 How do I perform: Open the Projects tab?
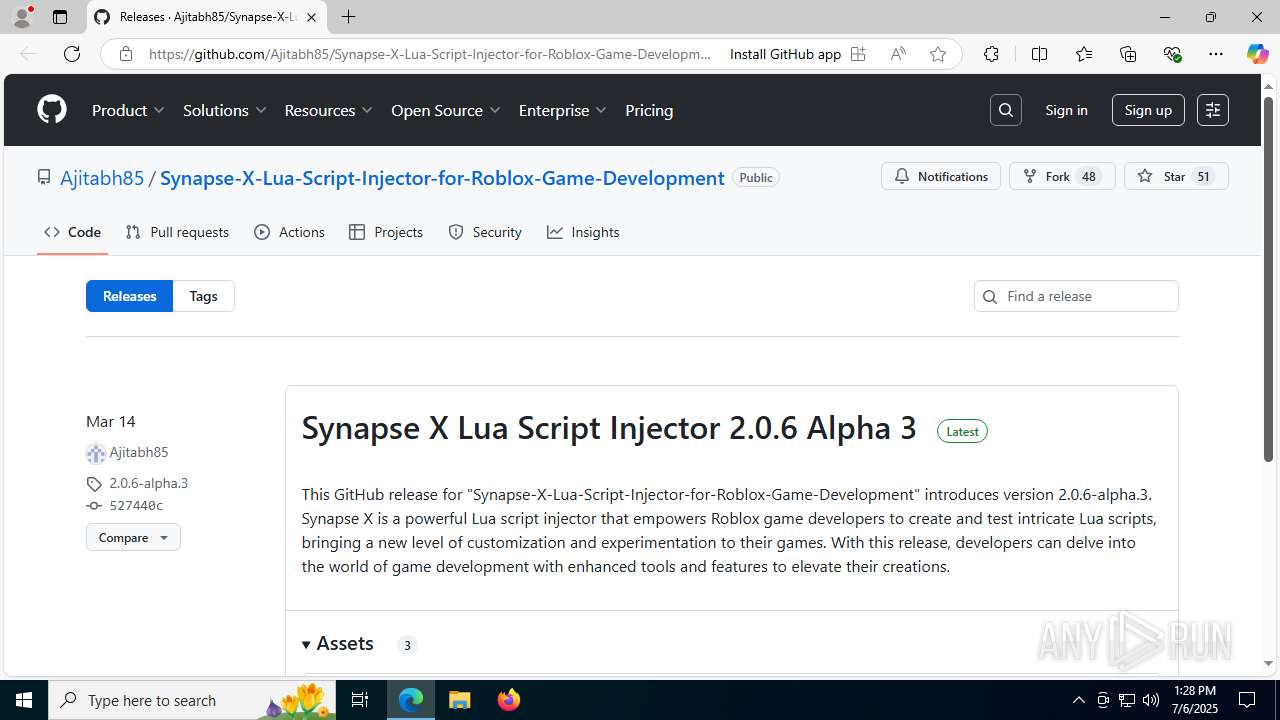(386, 232)
